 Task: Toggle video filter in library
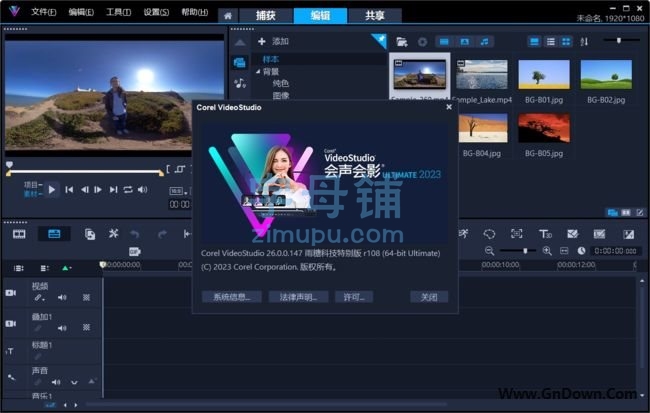coord(444,41)
